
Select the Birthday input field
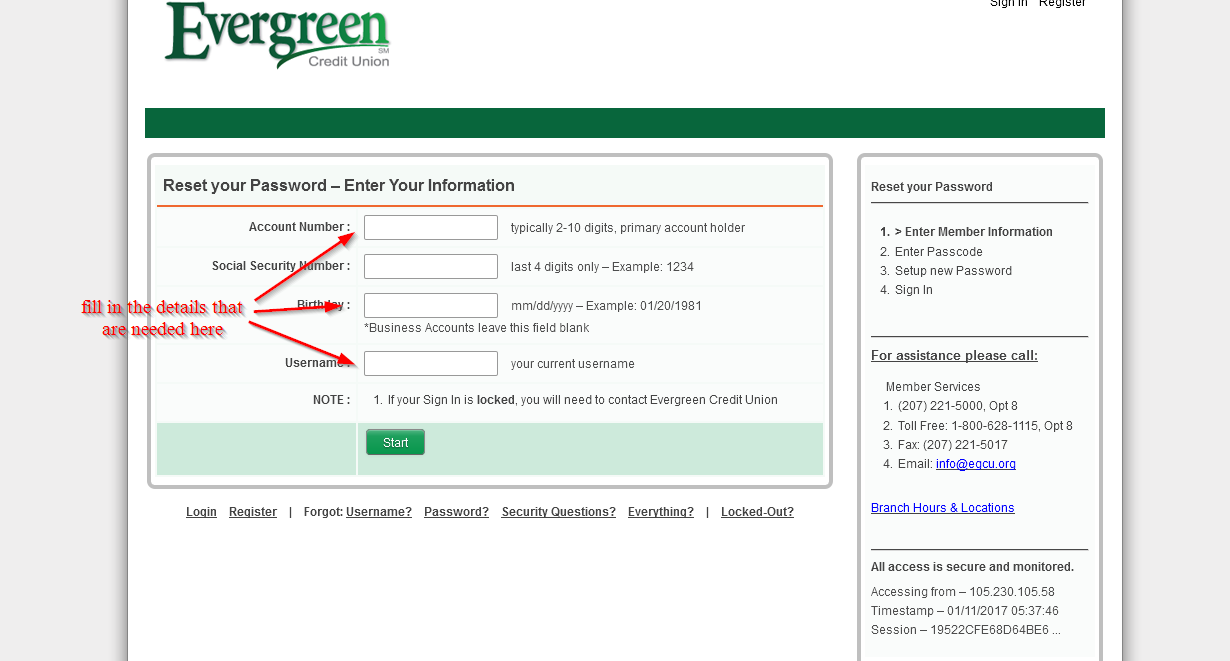click(431, 306)
